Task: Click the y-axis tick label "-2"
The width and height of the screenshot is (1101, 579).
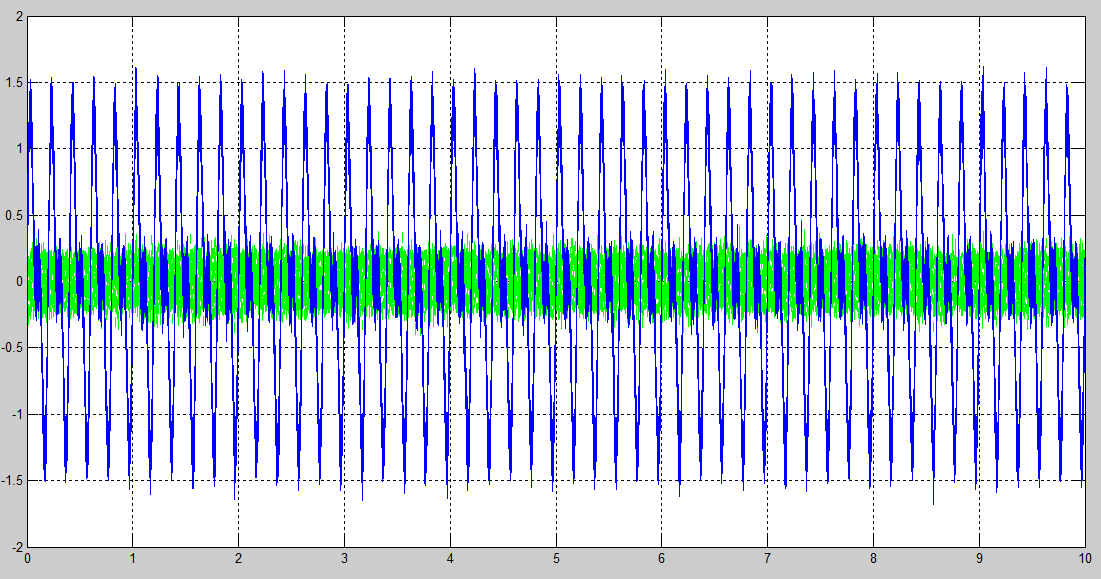Action: pyautogui.click(x=18, y=547)
